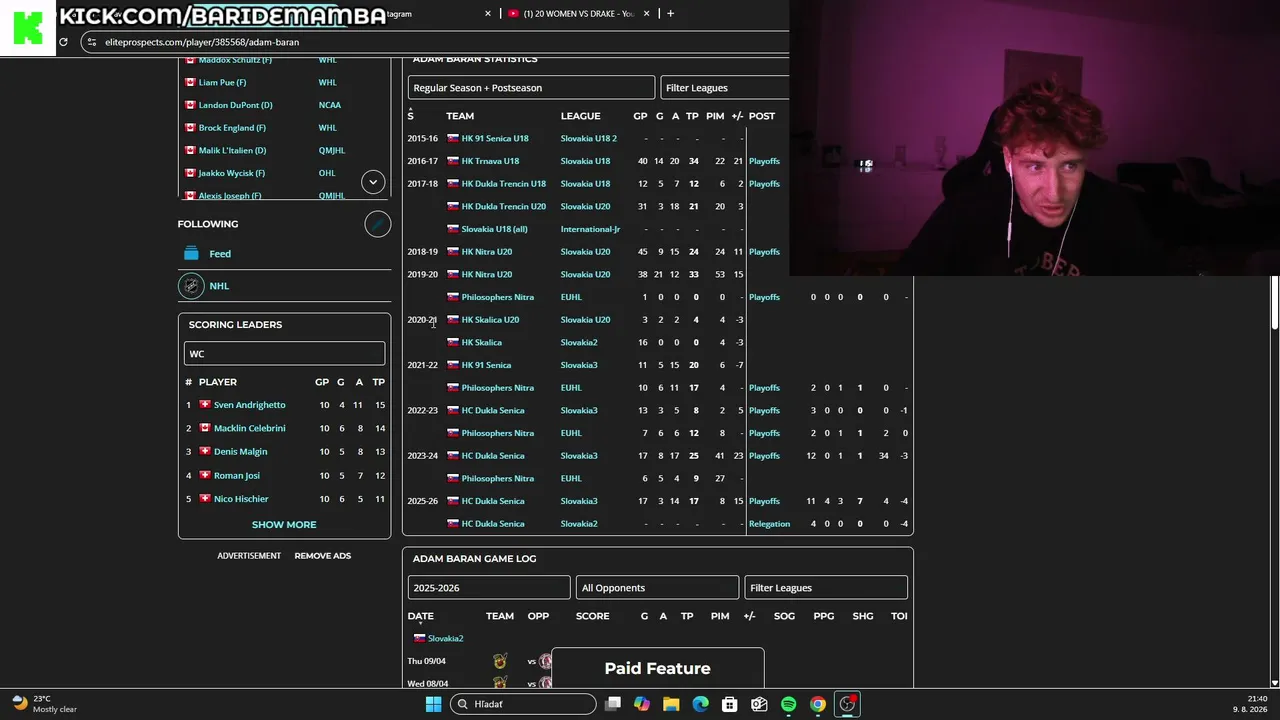
Task: Click the page's vertical scrollbar thumb
Action: point(1274,300)
